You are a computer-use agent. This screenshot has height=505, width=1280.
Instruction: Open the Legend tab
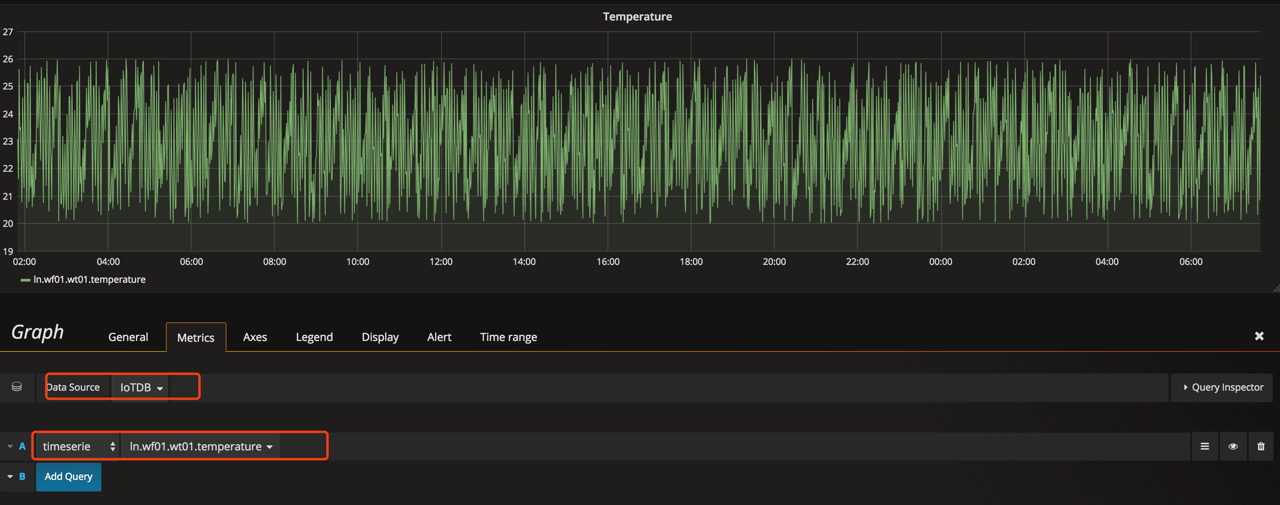(x=314, y=337)
